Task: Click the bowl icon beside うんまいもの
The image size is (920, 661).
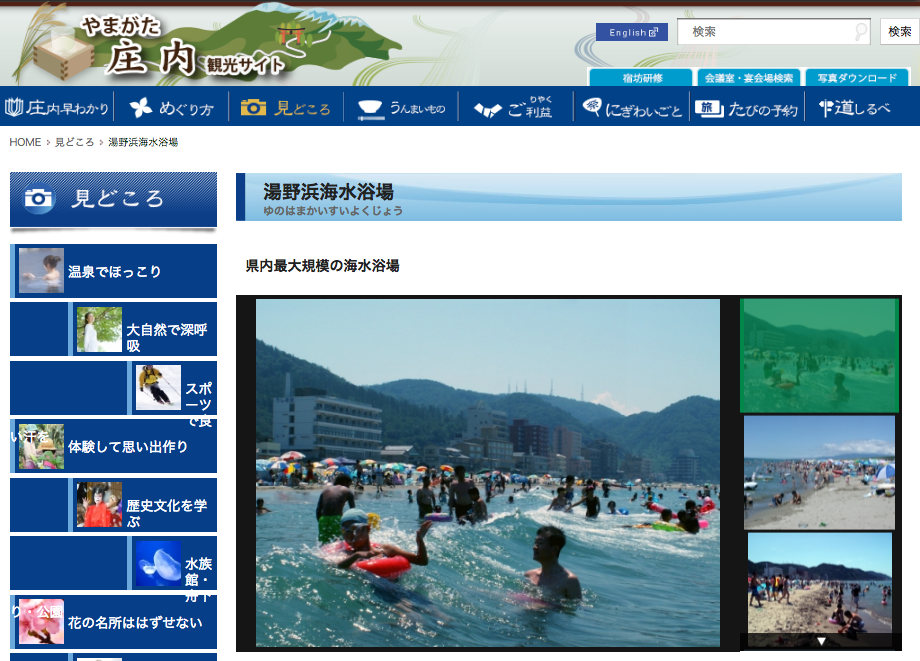Action: pyautogui.click(x=370, y=109)
